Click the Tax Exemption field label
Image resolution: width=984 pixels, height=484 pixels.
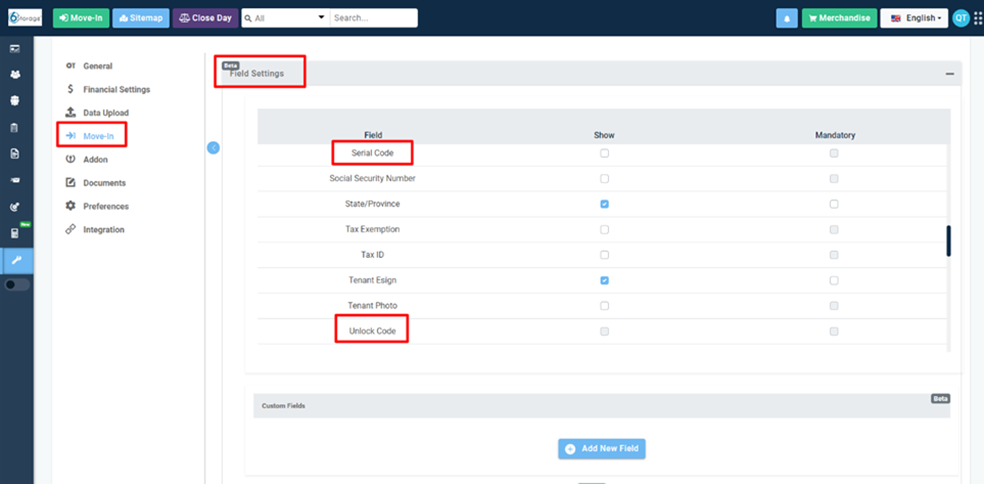(x=373, y=230)
